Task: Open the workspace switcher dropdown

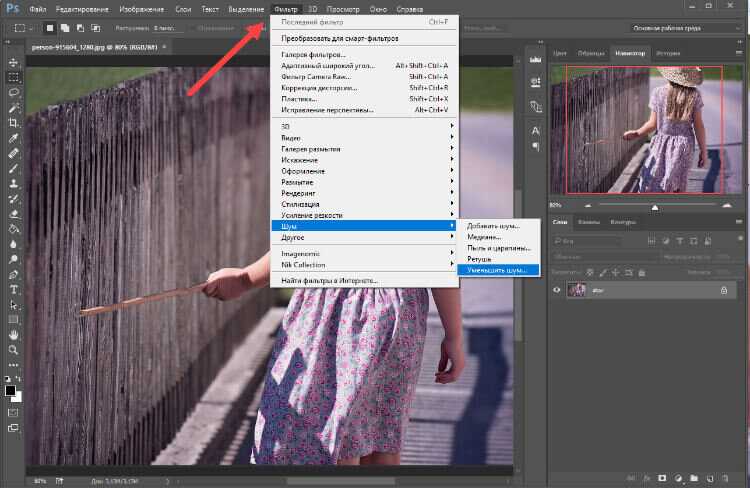Action: click(684, 28)
